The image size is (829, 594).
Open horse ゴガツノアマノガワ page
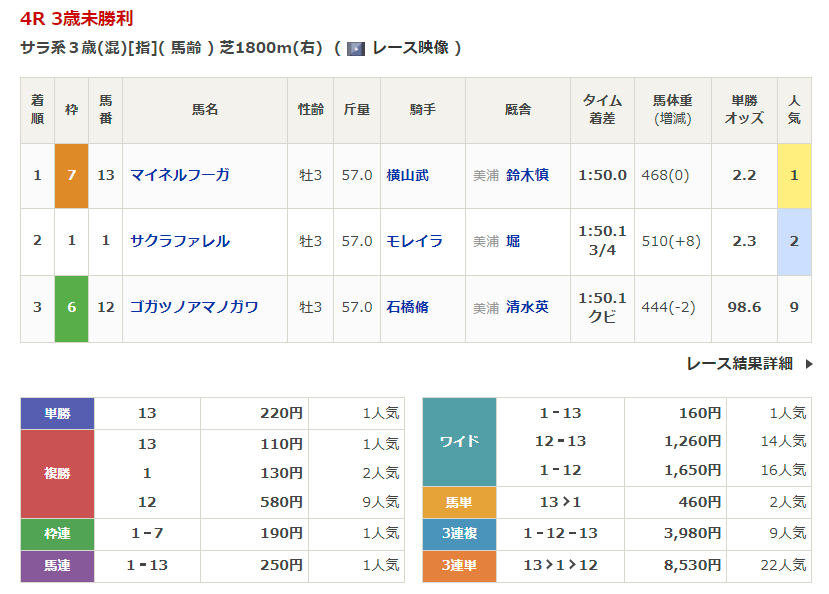click(194, 307)
